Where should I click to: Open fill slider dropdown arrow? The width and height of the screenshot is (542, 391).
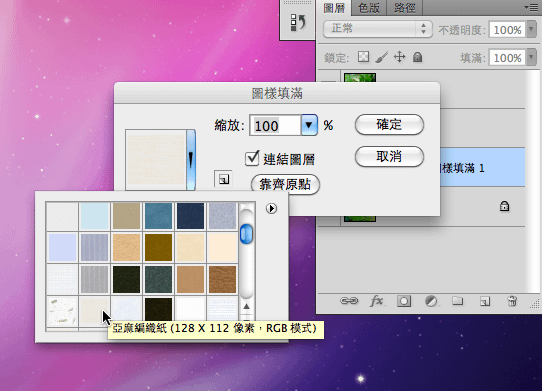(532, 57)
